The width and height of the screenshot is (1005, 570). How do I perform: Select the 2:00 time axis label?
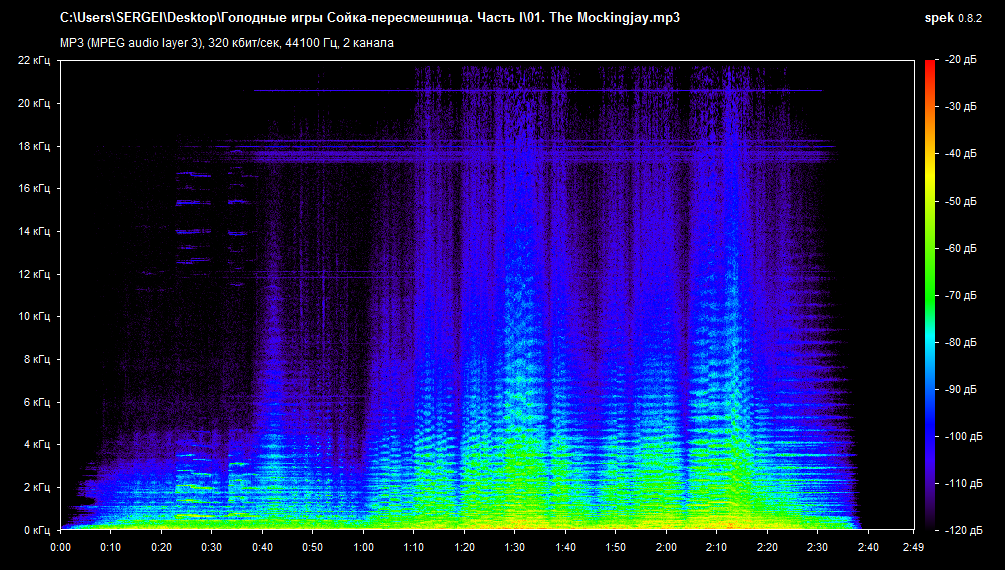click(666, 547)
